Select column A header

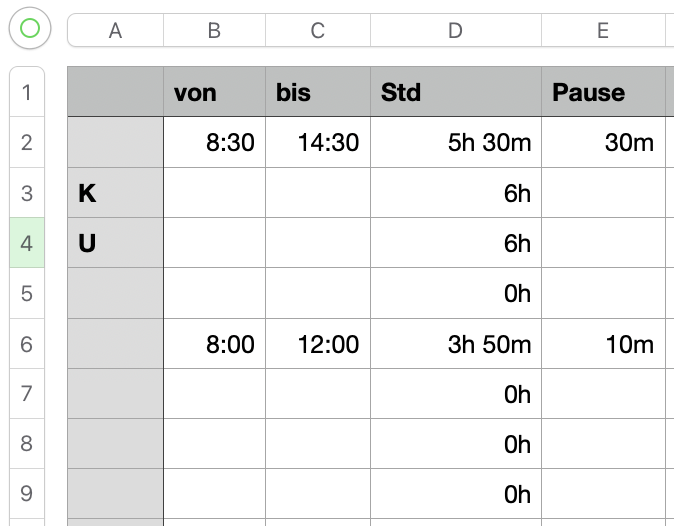point(115,31)
